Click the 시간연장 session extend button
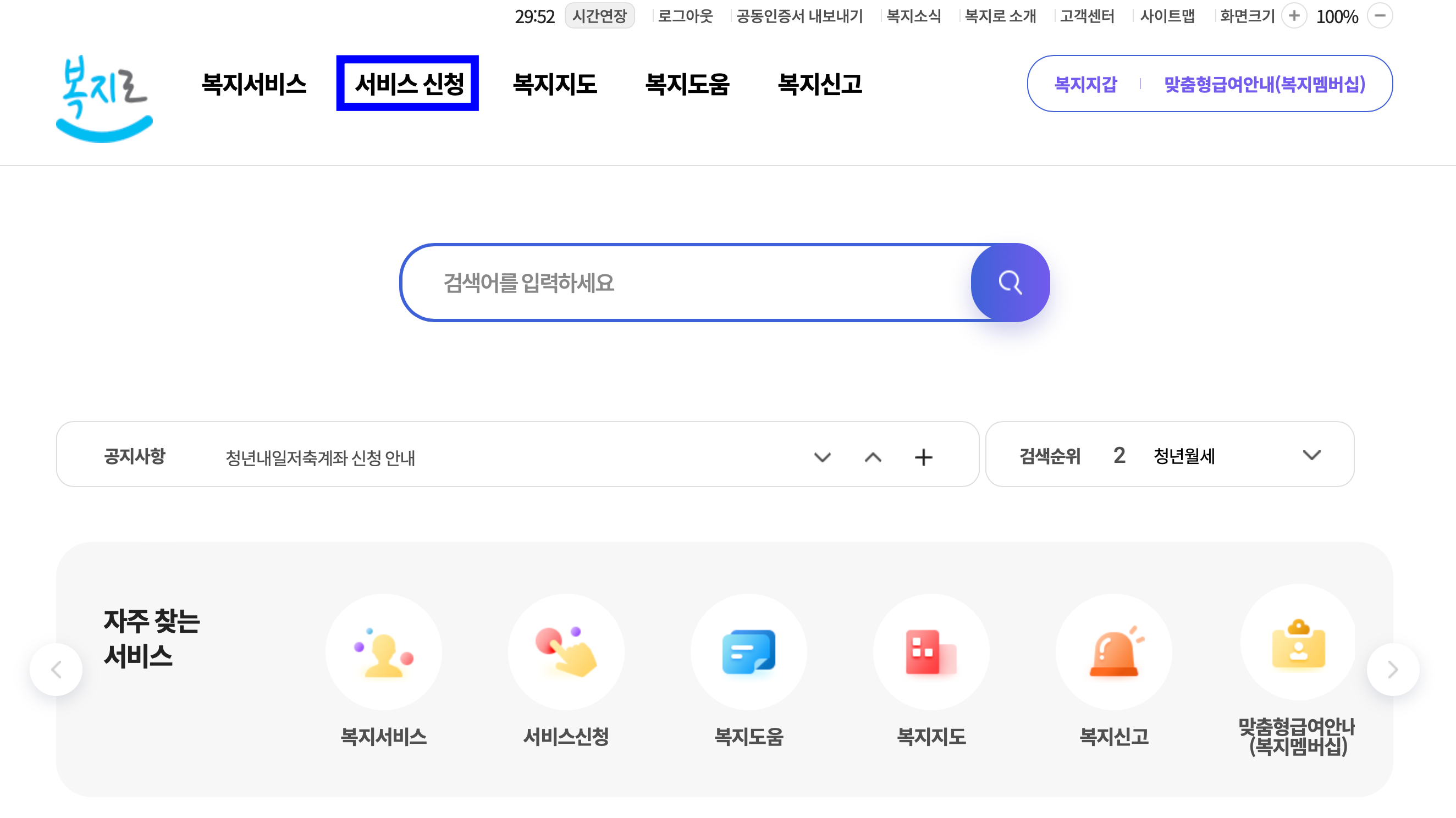Viewport: 1456px width, 818px height. 599,16
